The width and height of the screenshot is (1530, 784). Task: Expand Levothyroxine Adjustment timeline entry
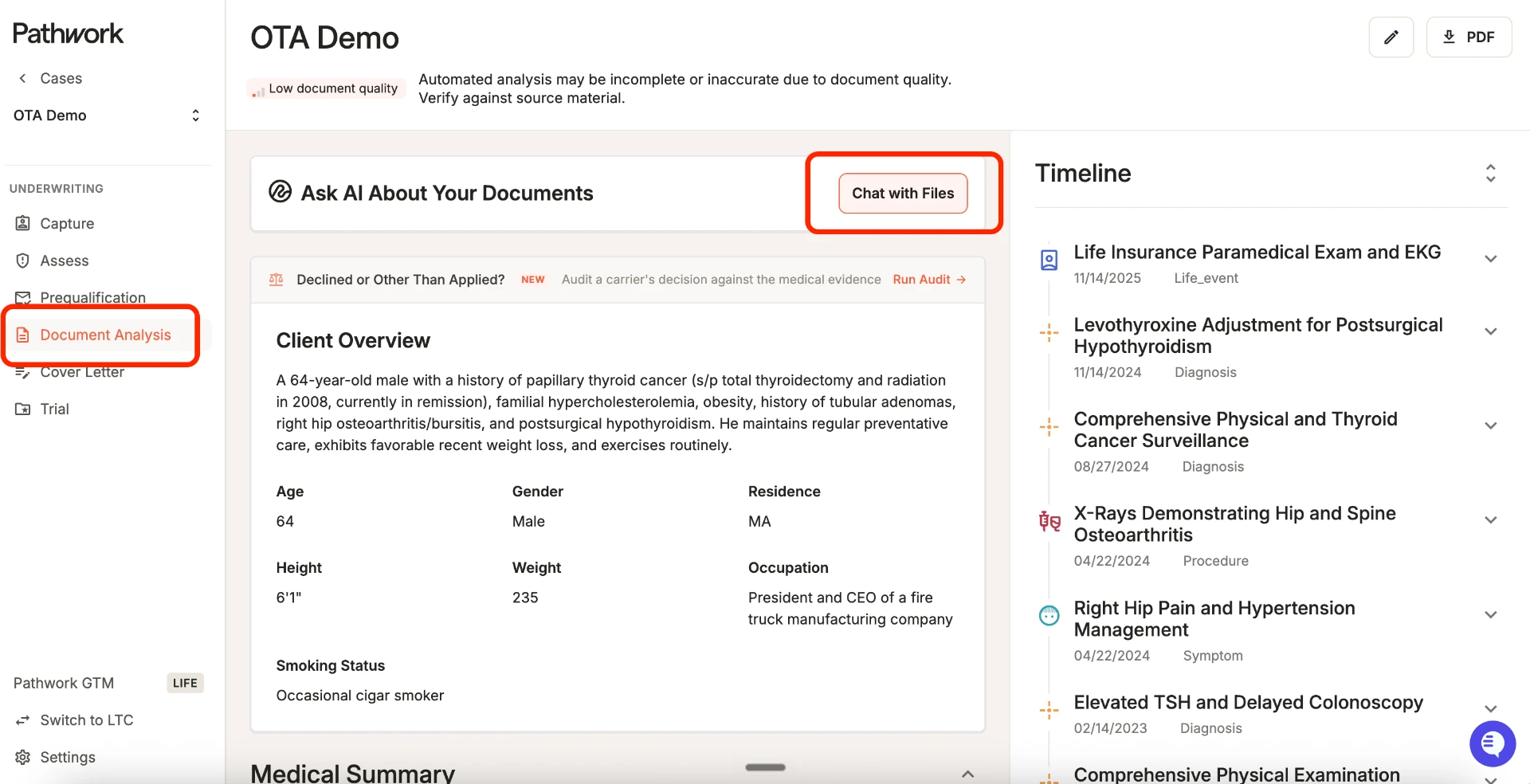coord(1491,331)
